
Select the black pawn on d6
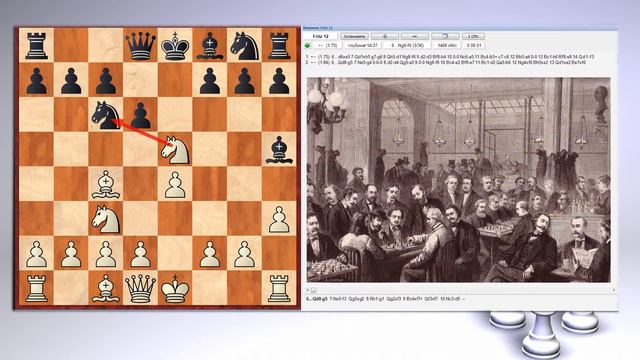pos(140,115)
